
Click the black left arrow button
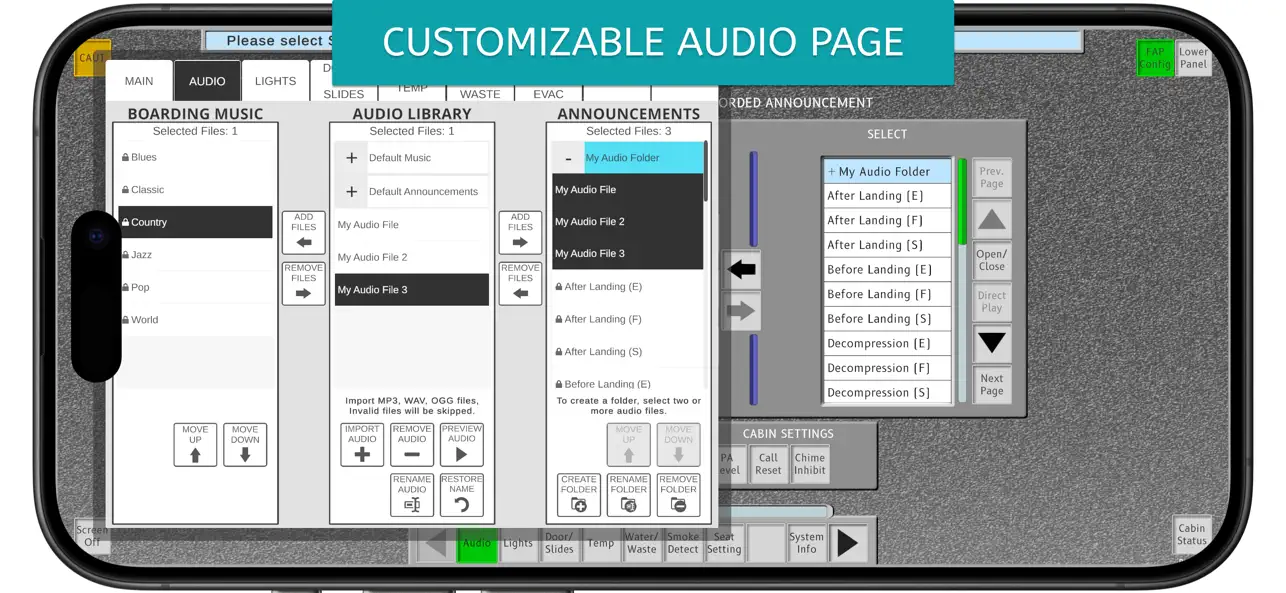[742, 270]
